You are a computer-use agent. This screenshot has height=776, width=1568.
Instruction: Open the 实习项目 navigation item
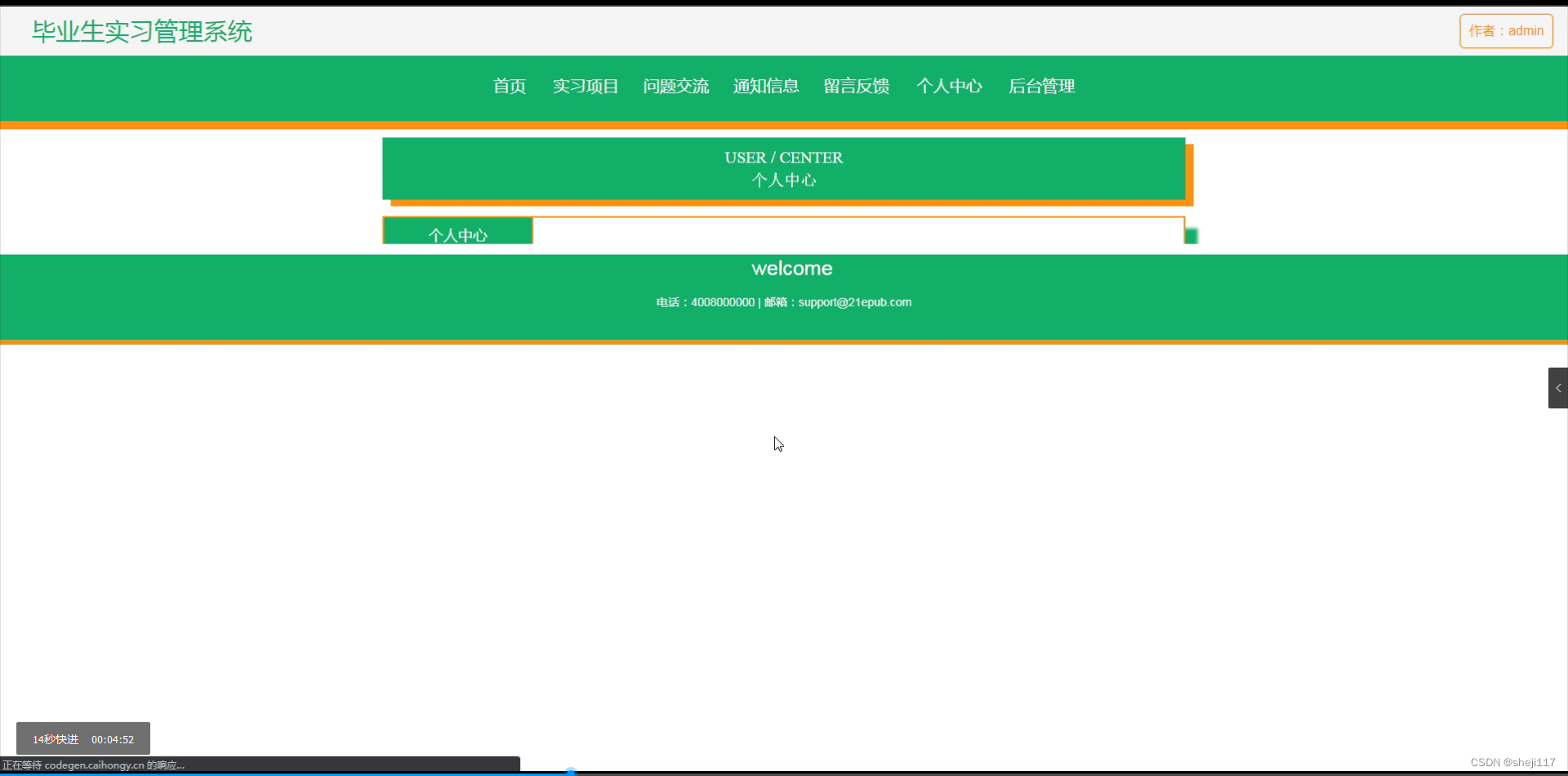585,86
